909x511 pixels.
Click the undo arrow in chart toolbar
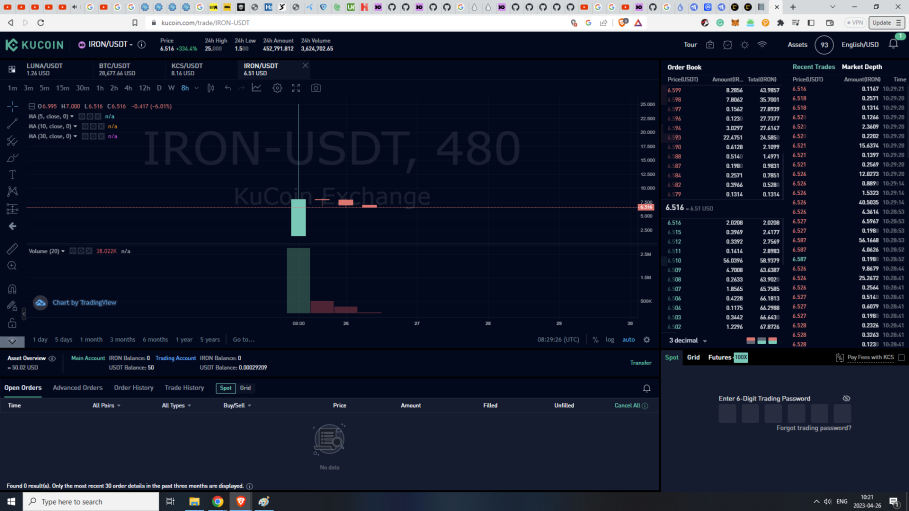pos(228,88)
